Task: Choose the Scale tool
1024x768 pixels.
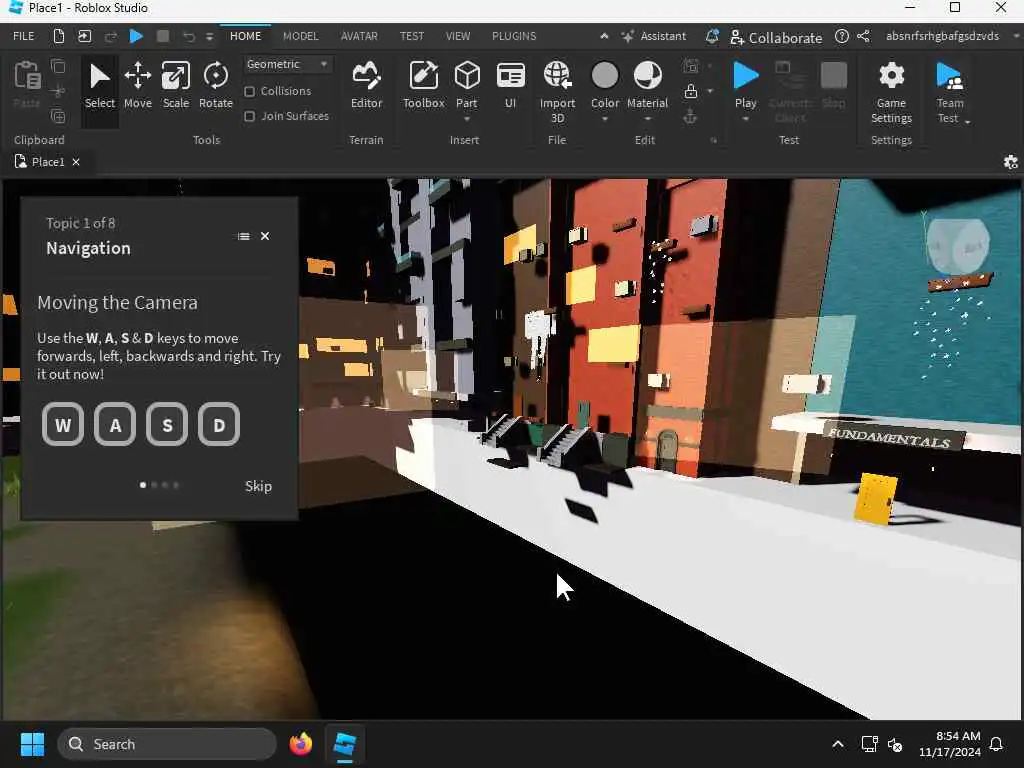Action: (176, 86)
